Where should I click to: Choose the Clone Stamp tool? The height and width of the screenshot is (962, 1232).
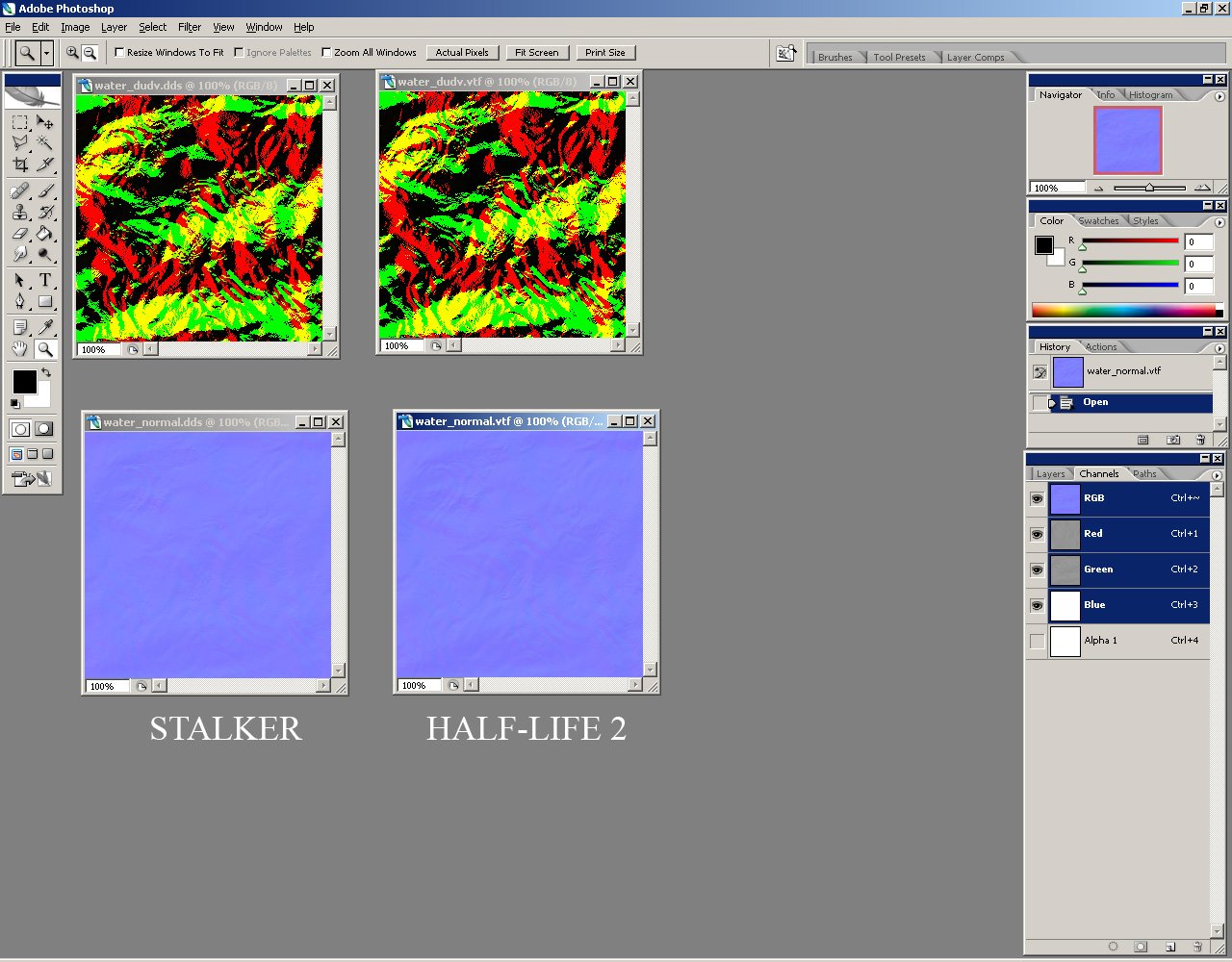coord(20,212)
